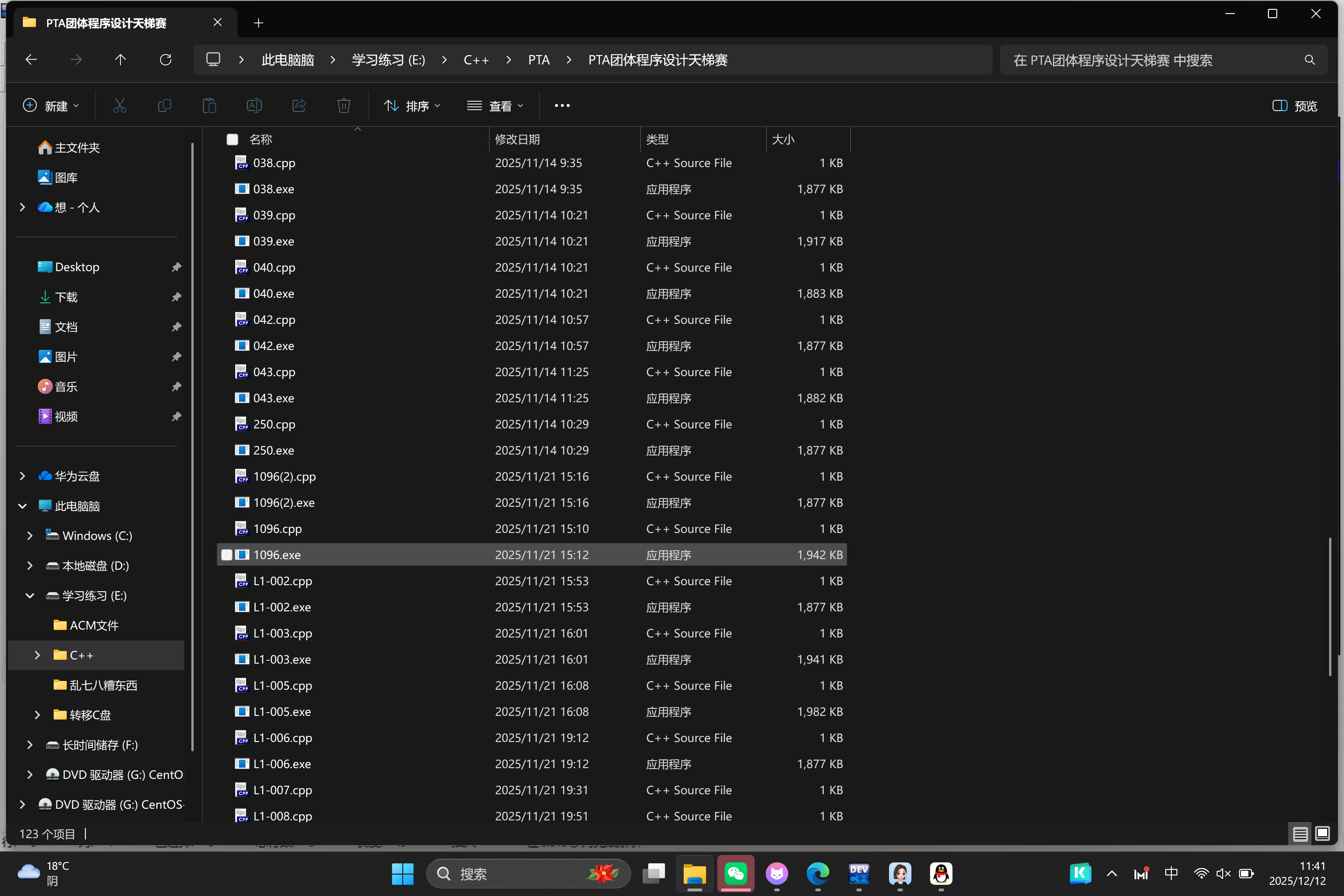Click the Delete trash icon in toolbar
The height and width of the screenshot is (896, 1344).
point(343,106)
